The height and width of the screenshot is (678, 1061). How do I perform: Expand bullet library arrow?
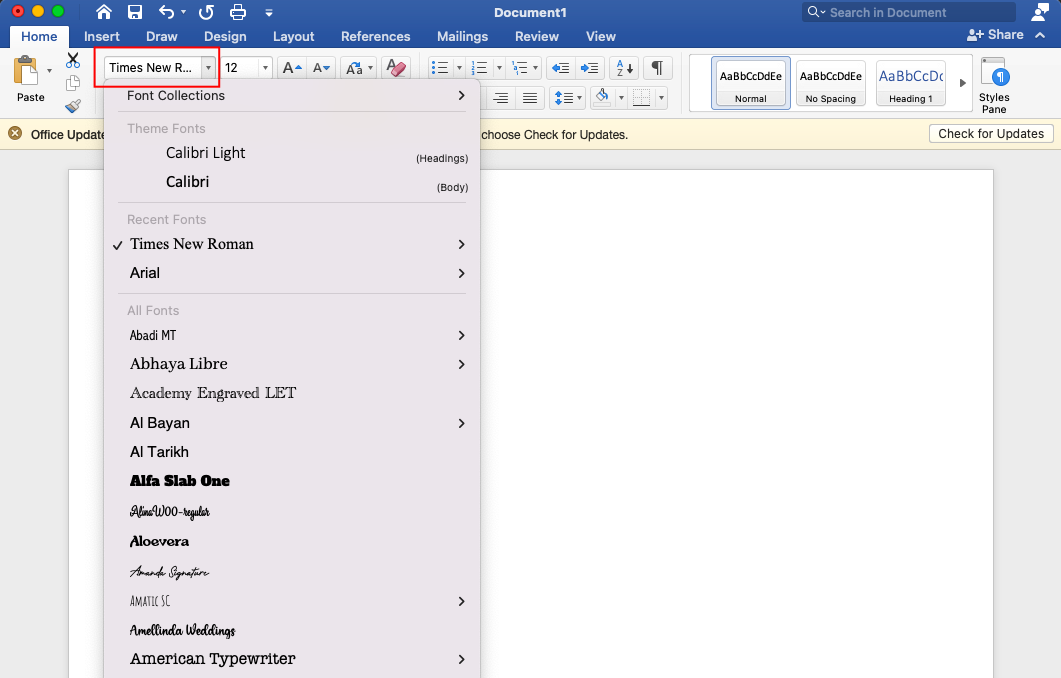(459, 68)
